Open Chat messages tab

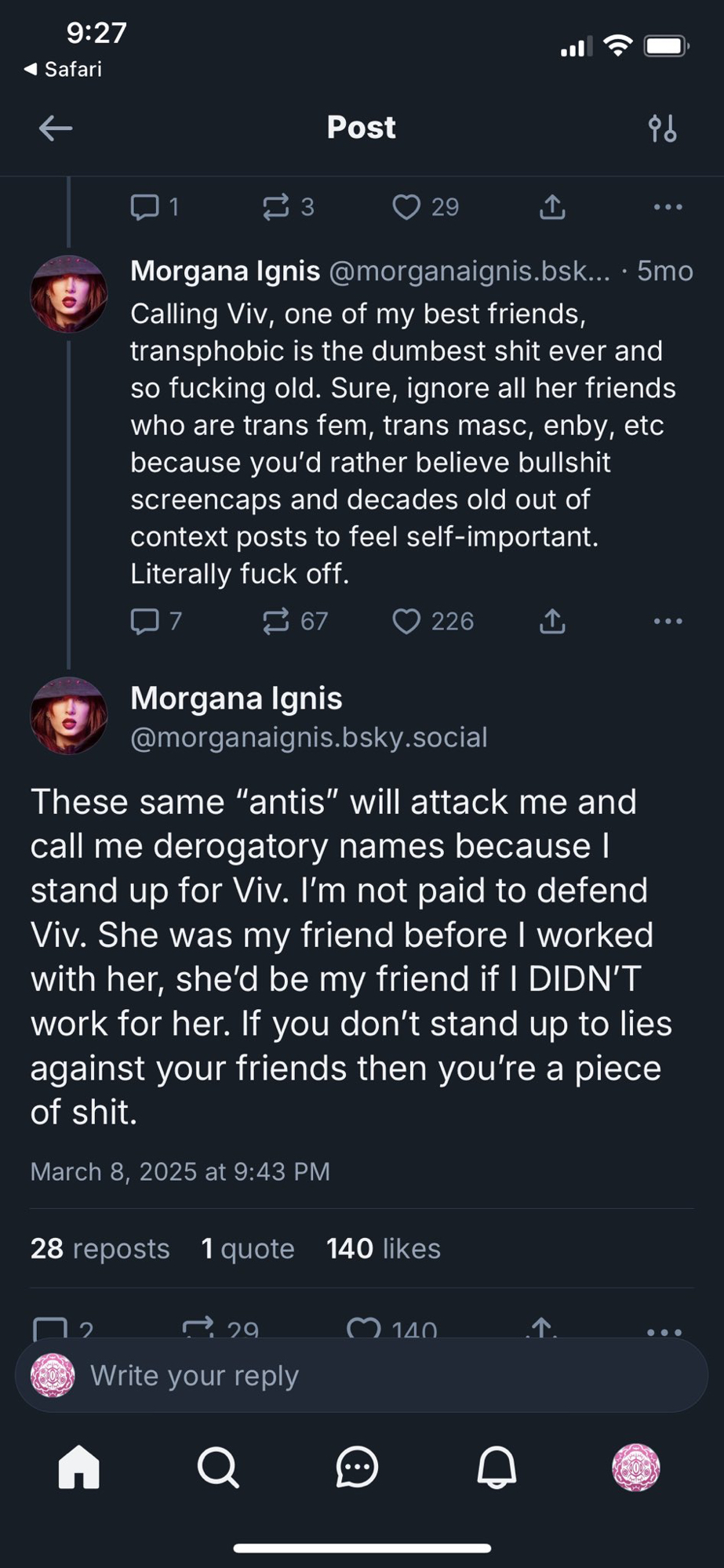358,1467
